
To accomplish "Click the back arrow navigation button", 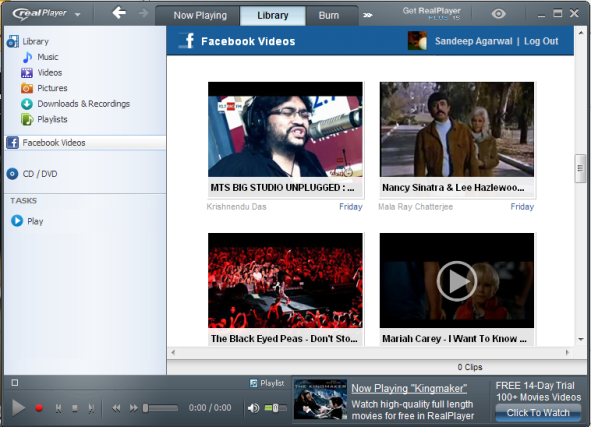I will tap(119, 13).
